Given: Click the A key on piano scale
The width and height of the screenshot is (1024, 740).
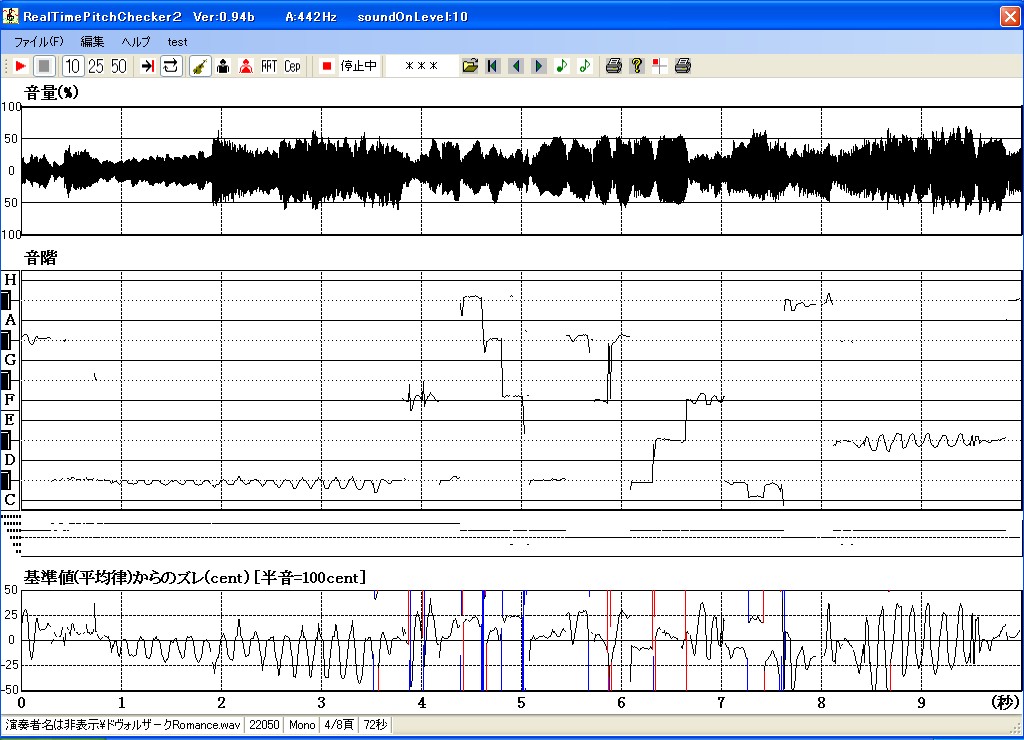Looking at the screenshot, I should pos(10,320).
